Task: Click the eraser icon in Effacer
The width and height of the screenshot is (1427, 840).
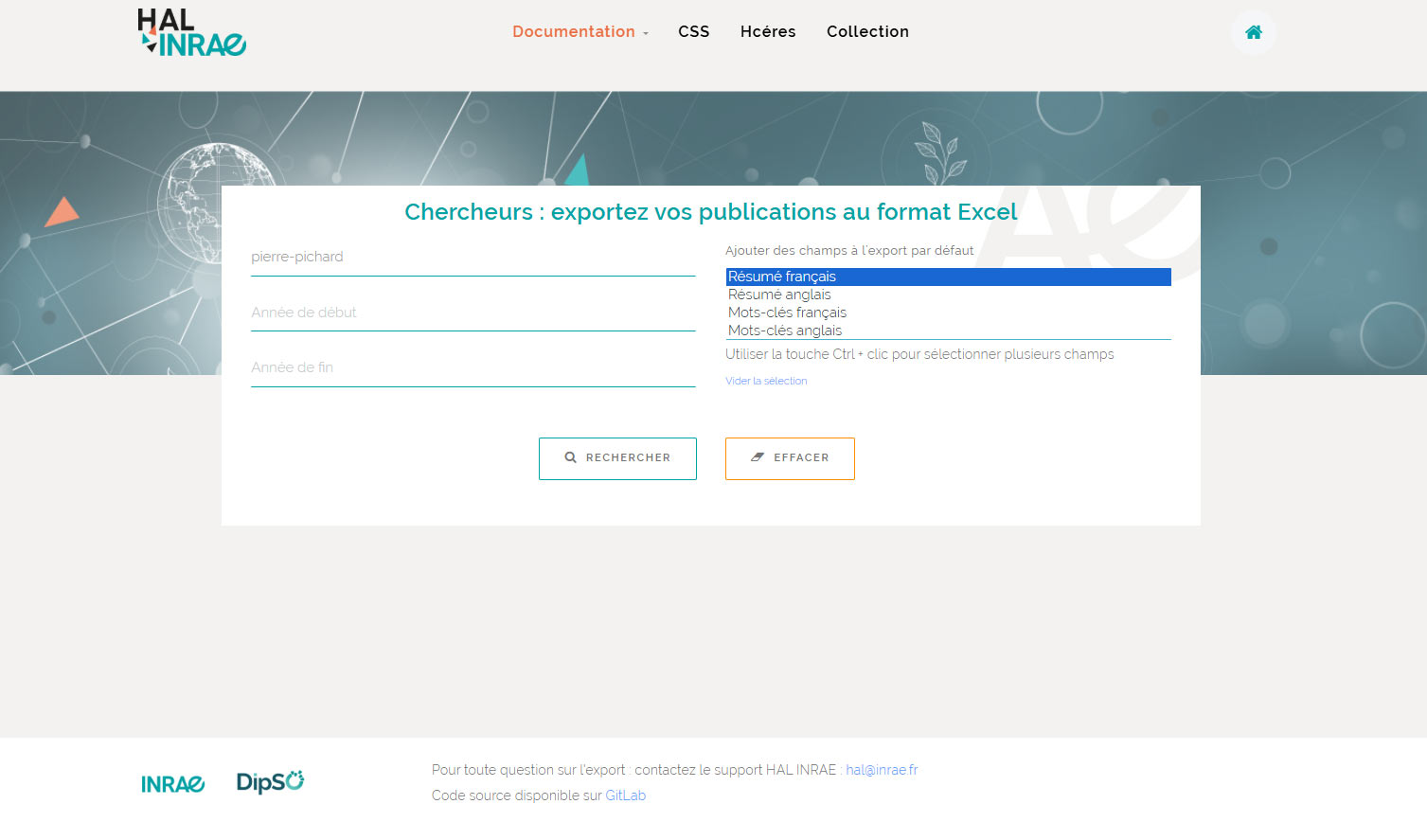Action: (758, 457)
